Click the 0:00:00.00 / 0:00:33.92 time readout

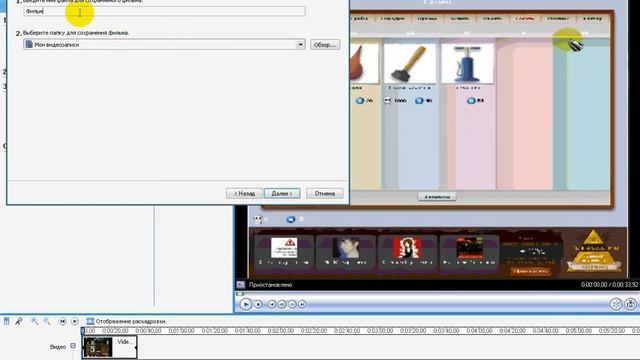pos(610,284)
